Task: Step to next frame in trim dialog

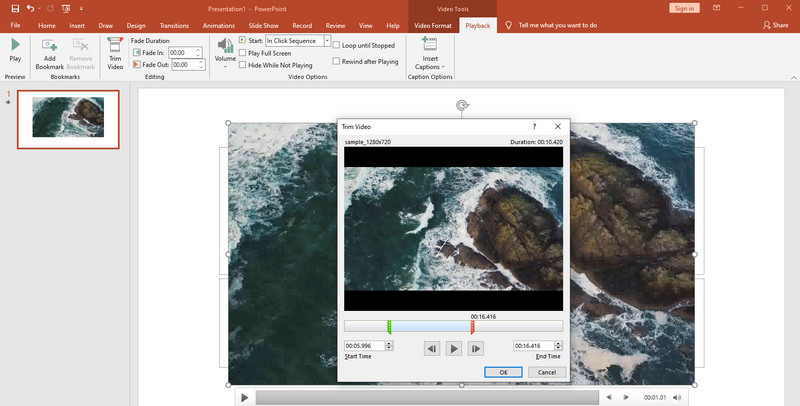Action: click(476, 348)
